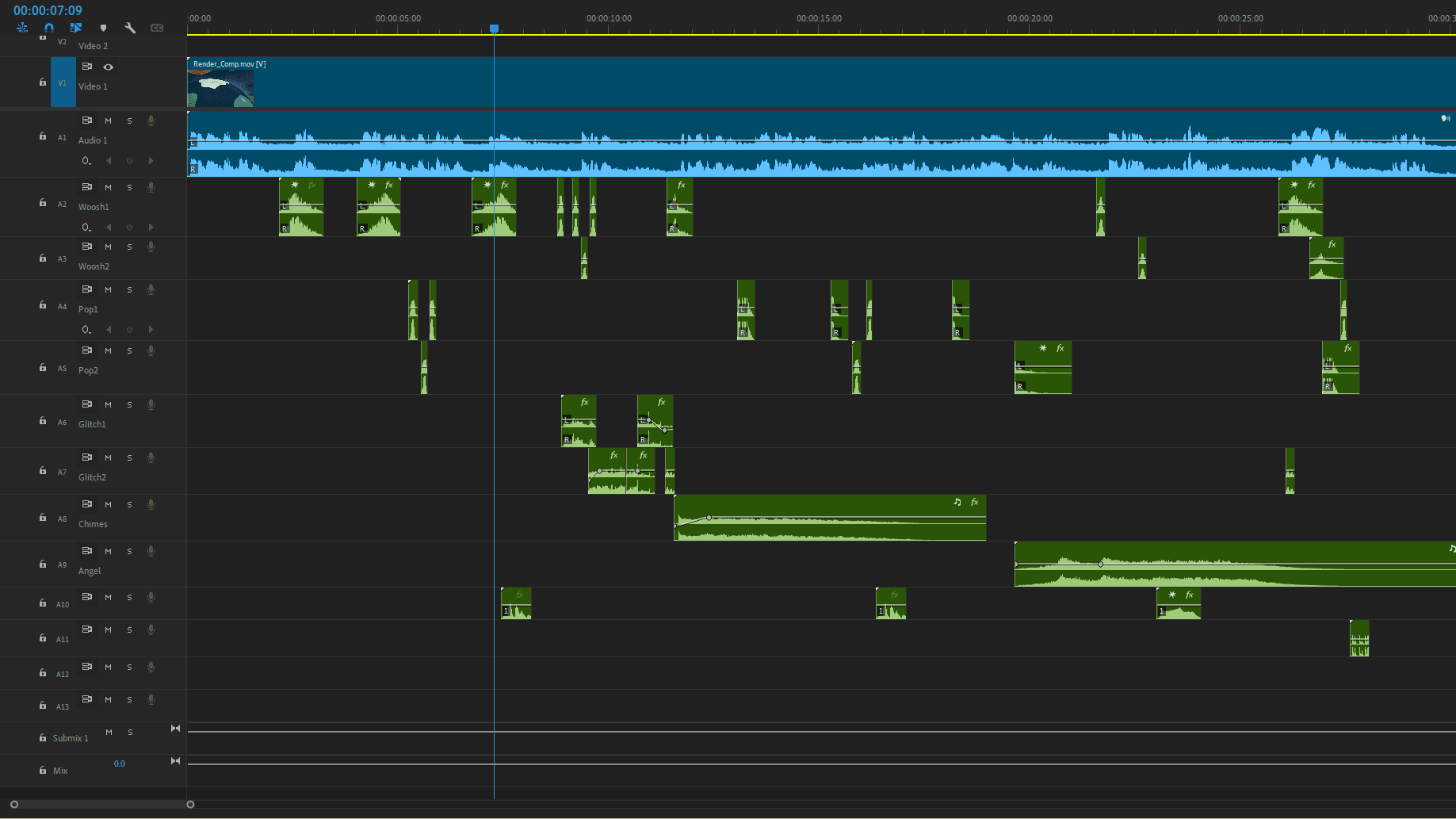Viewport: 1456px width, 819px height.
Task: Add a marker with the marker icon
Action: pyautogui.click(x=103, y=28)
